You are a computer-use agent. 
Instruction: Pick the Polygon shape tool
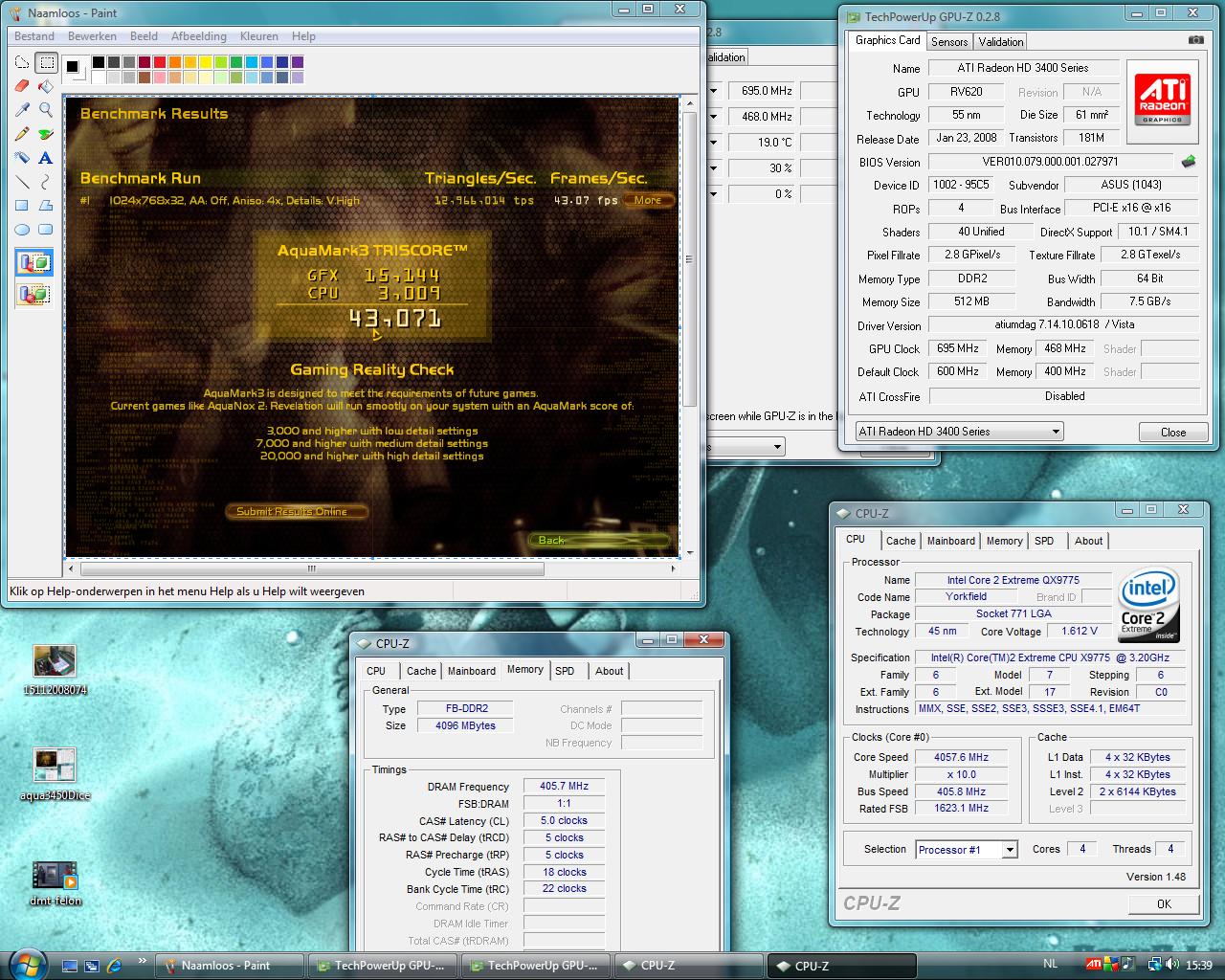coord(45,206)
